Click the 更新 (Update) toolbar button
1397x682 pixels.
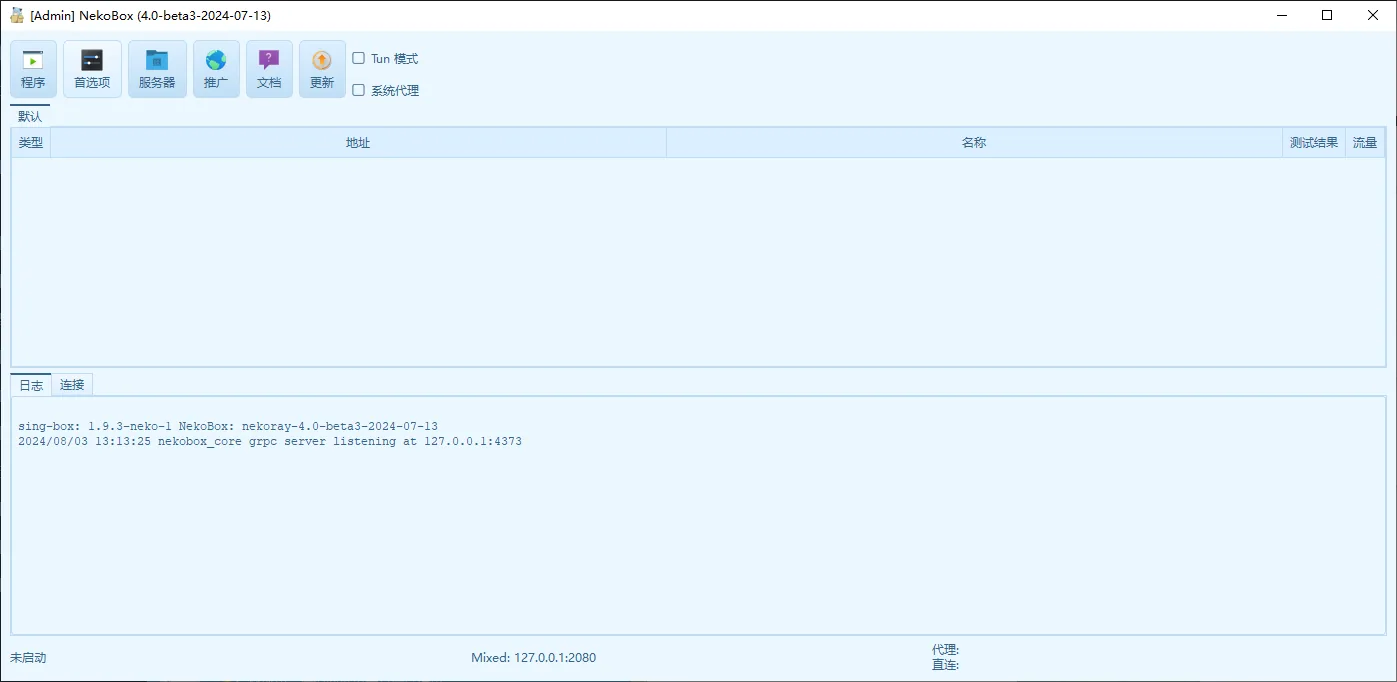pos(322,69)
